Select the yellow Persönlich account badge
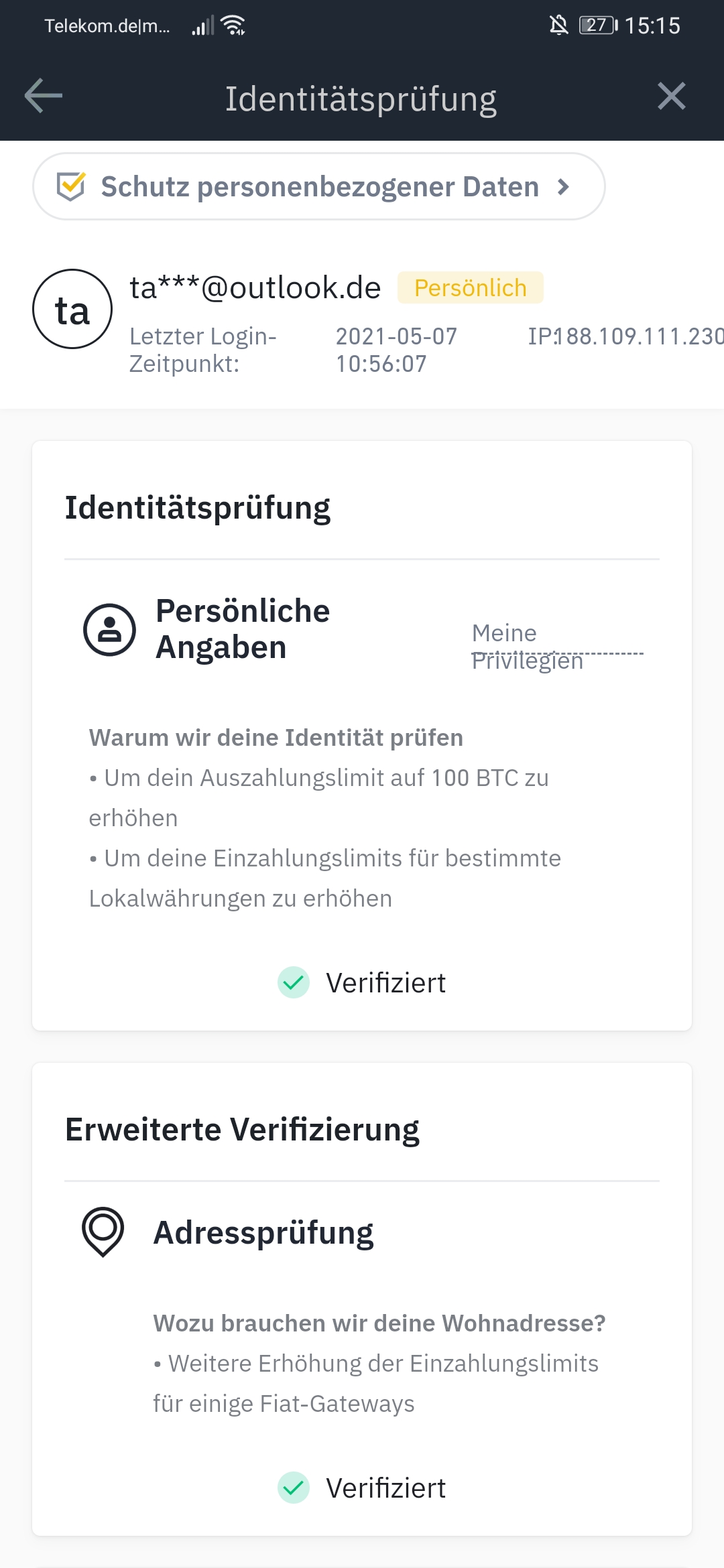724x1568 pixels. (x=471, y=287)
